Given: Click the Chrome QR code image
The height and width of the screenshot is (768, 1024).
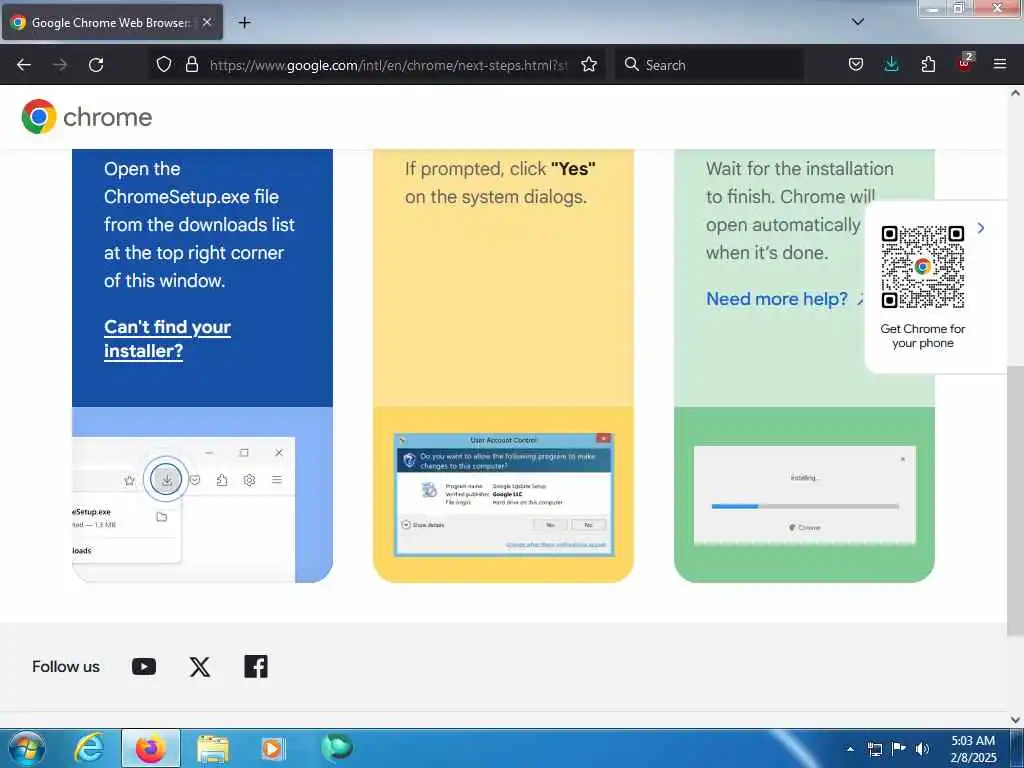Looking at the screenshot, I should click(x=922, y=267).
